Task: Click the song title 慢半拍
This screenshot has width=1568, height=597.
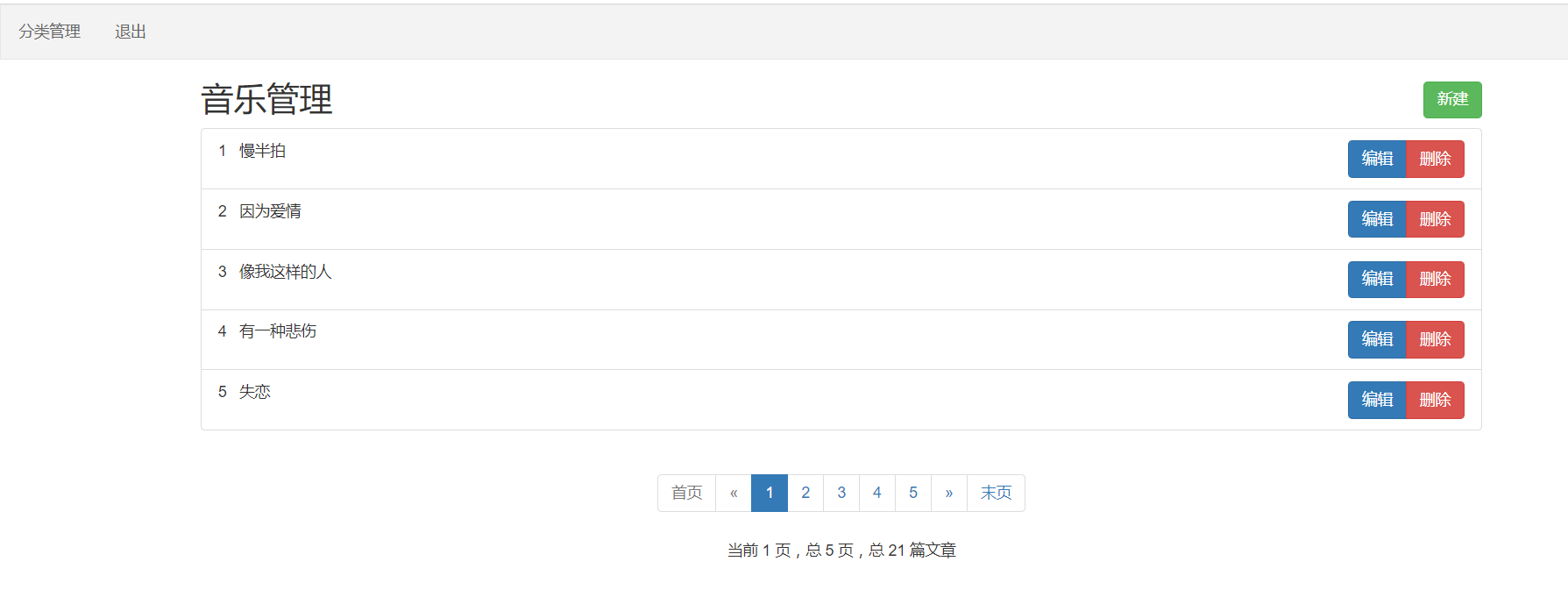Action: [x=262, y=151]
